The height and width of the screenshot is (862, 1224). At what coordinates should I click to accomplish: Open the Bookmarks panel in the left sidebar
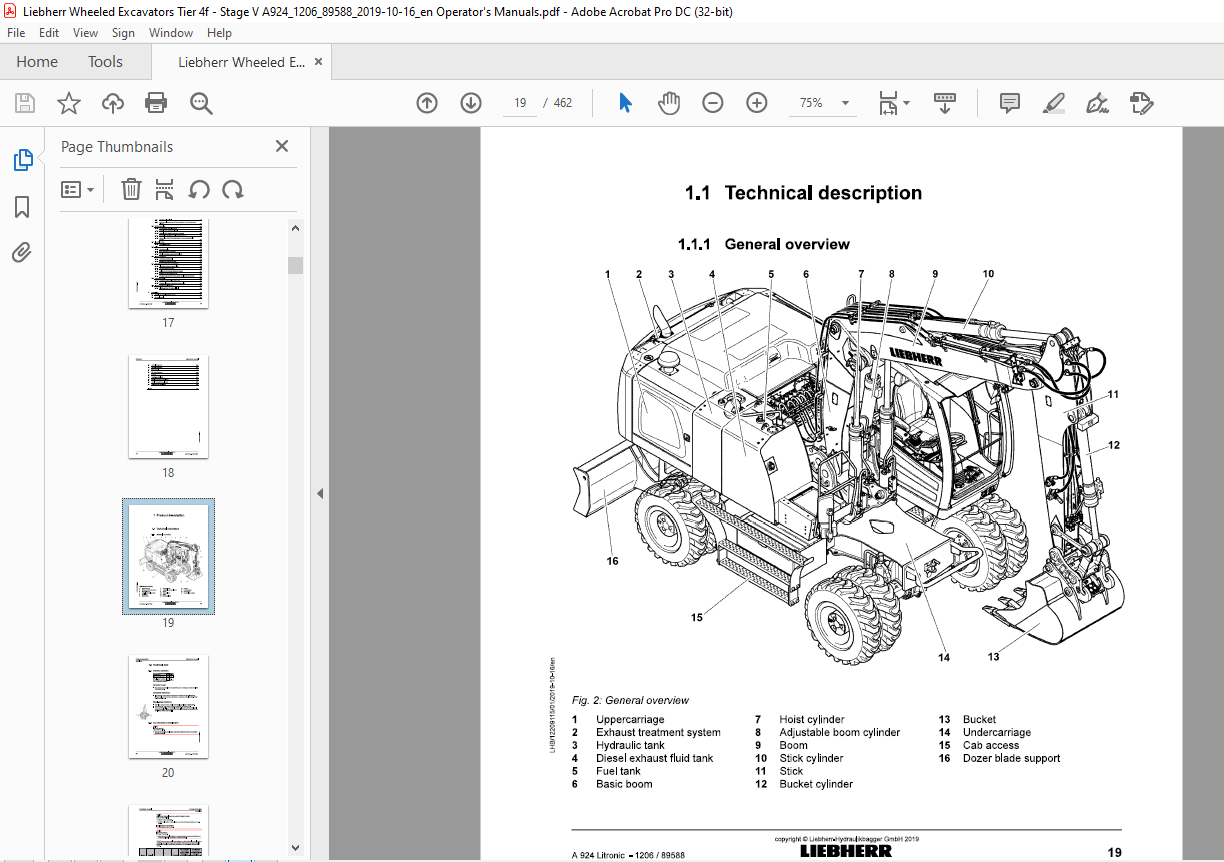(22, 207)
